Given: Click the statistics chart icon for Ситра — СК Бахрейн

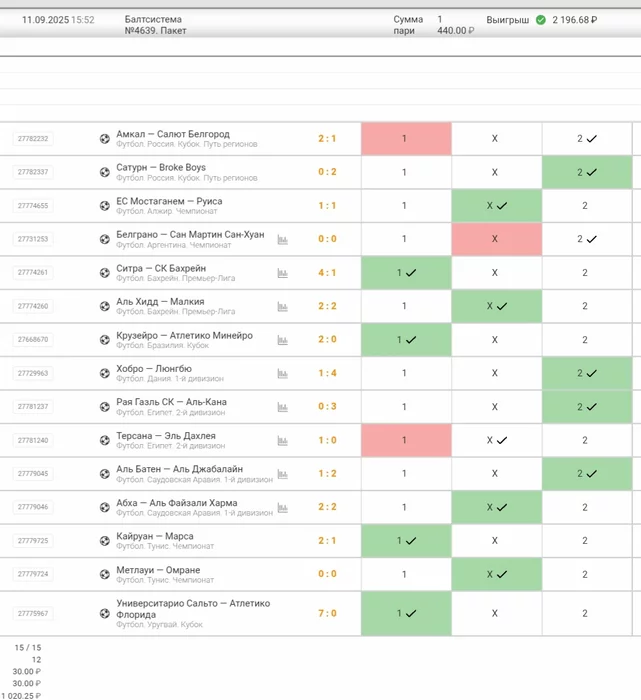Looking at the screenshot, I should pyautogui.click(x=282, y=273).
